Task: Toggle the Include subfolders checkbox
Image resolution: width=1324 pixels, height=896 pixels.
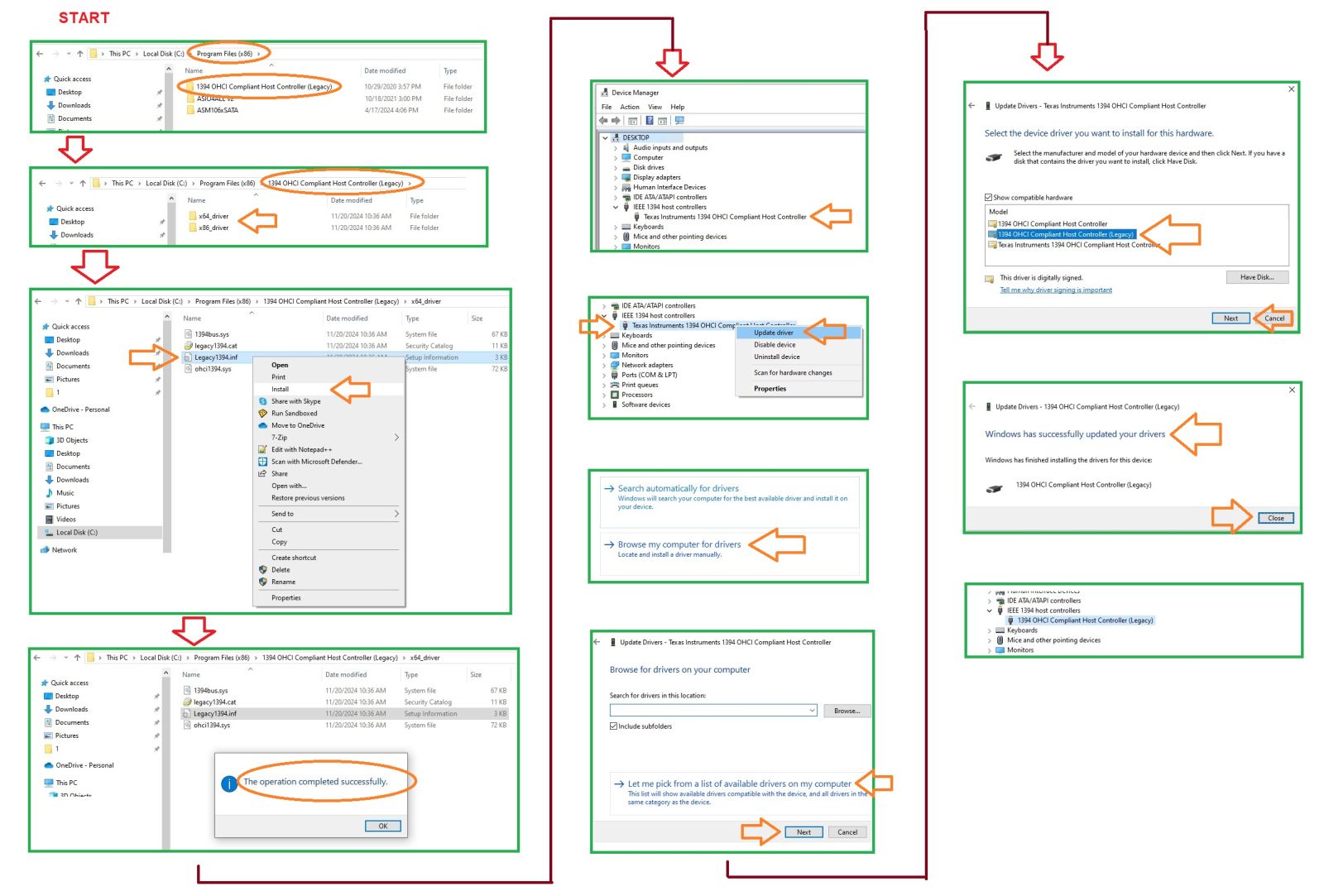Action: click(x=614, y=726)
